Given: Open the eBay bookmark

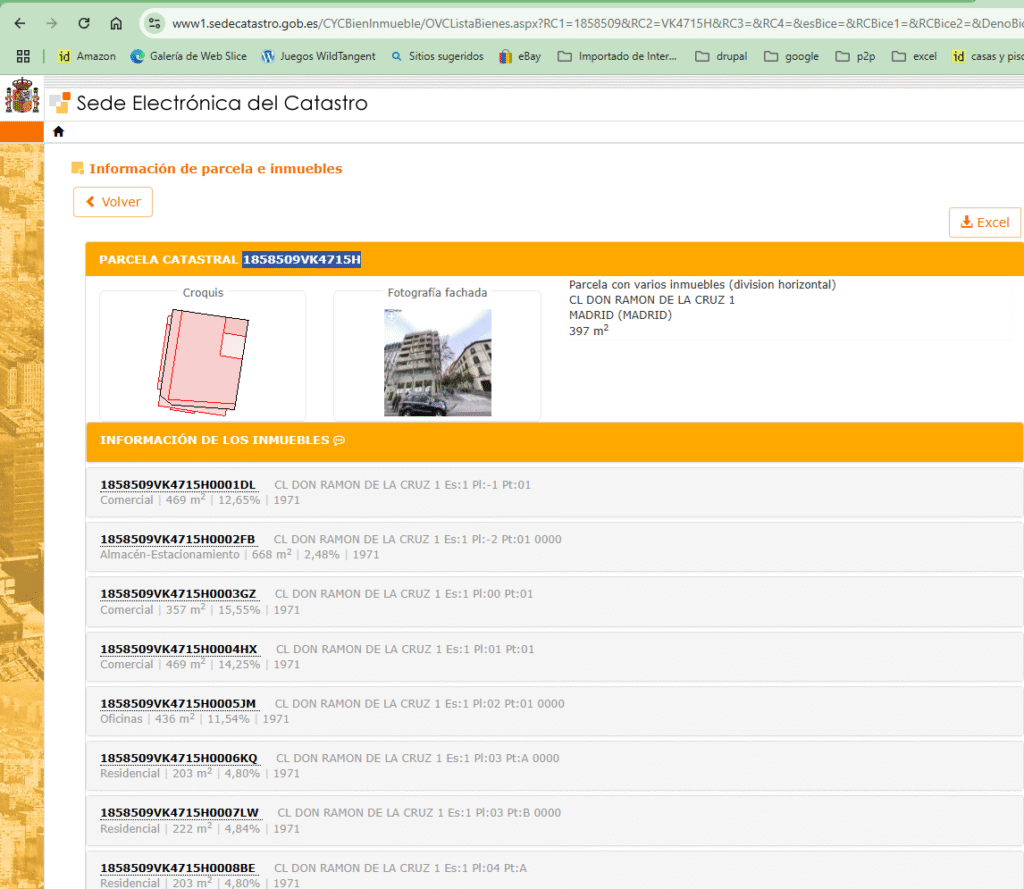Looking at the screenshot, I should 520,56.
